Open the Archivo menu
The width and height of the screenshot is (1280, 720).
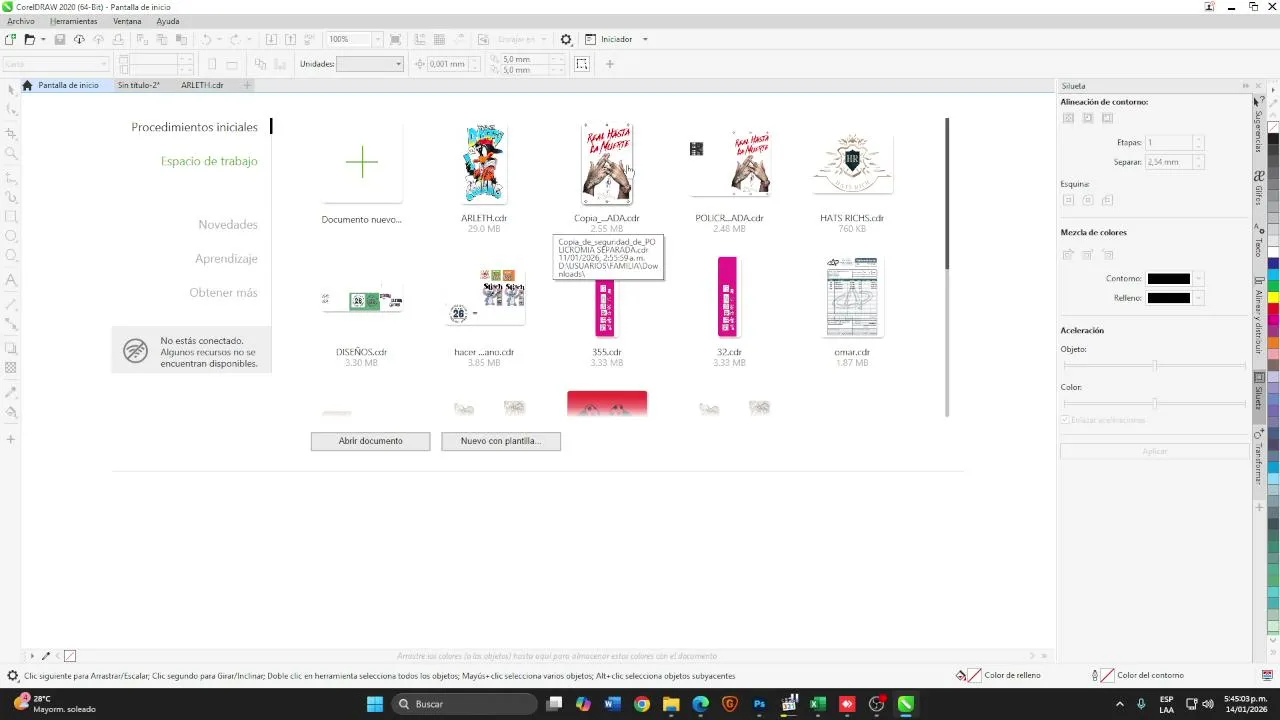coord(20,21)
